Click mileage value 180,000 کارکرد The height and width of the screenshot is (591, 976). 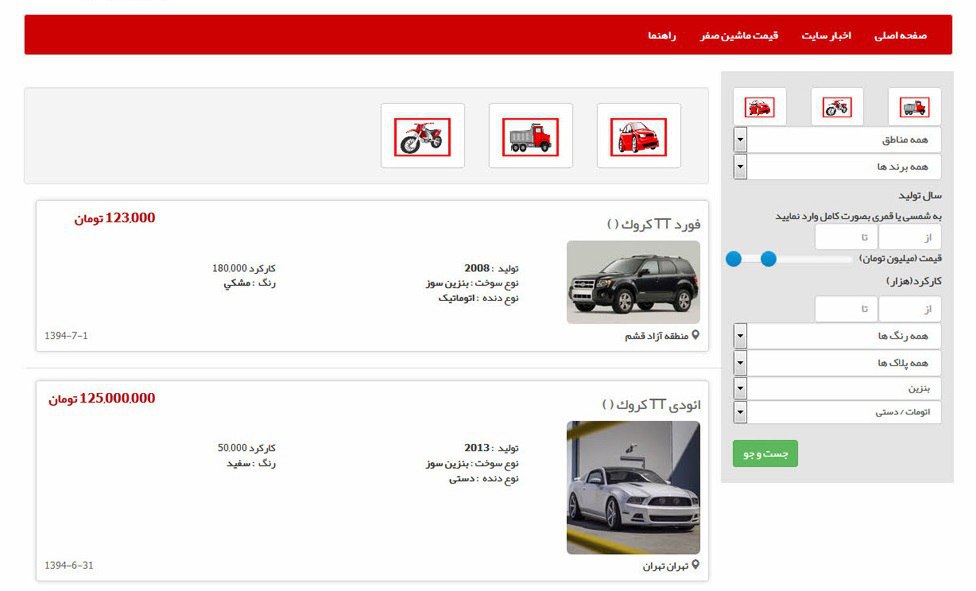point(243,268)
